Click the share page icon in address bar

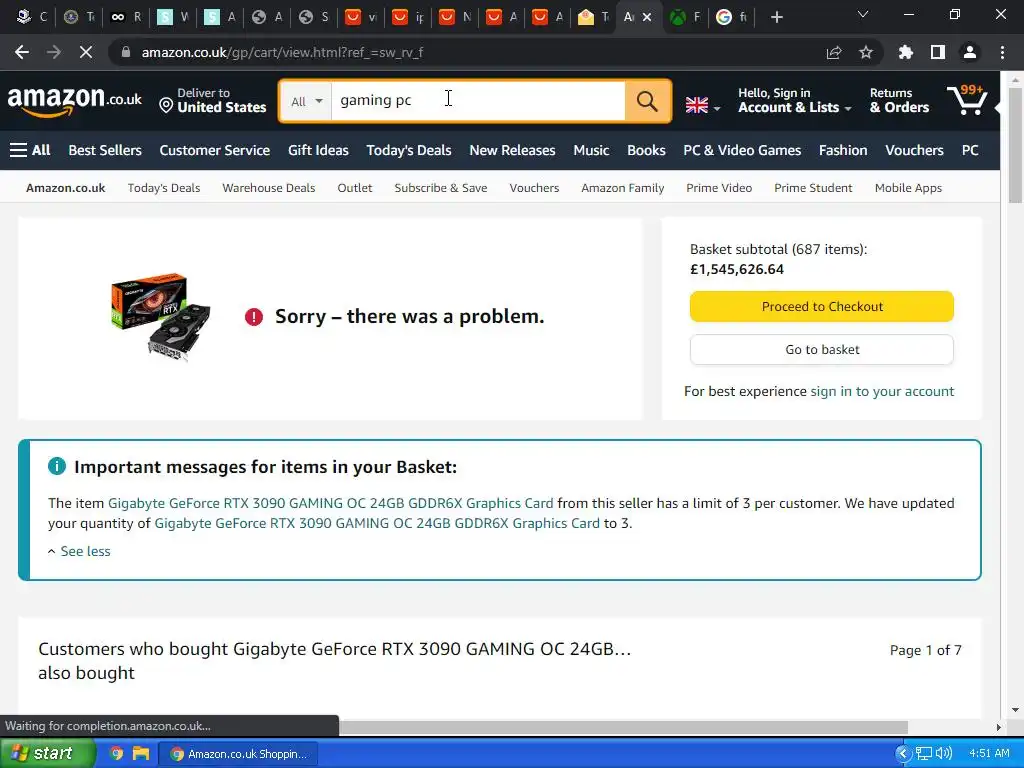click(834, 52)
